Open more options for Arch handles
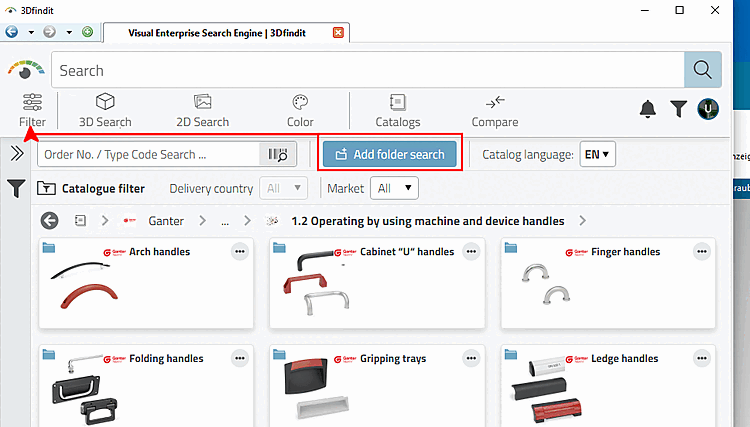This screenshot has width=750, height=427. tap(240, 252)
